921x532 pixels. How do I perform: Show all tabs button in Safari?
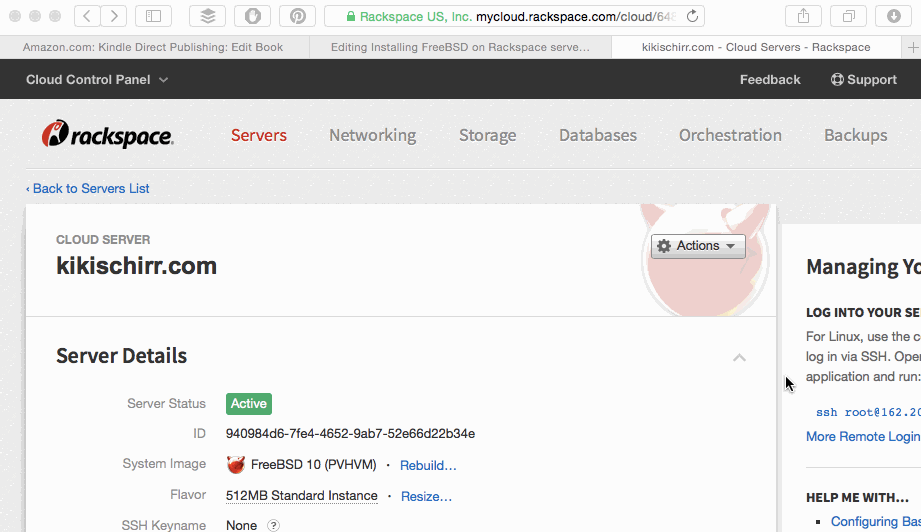pyautogui.click(x=849, y=16)
